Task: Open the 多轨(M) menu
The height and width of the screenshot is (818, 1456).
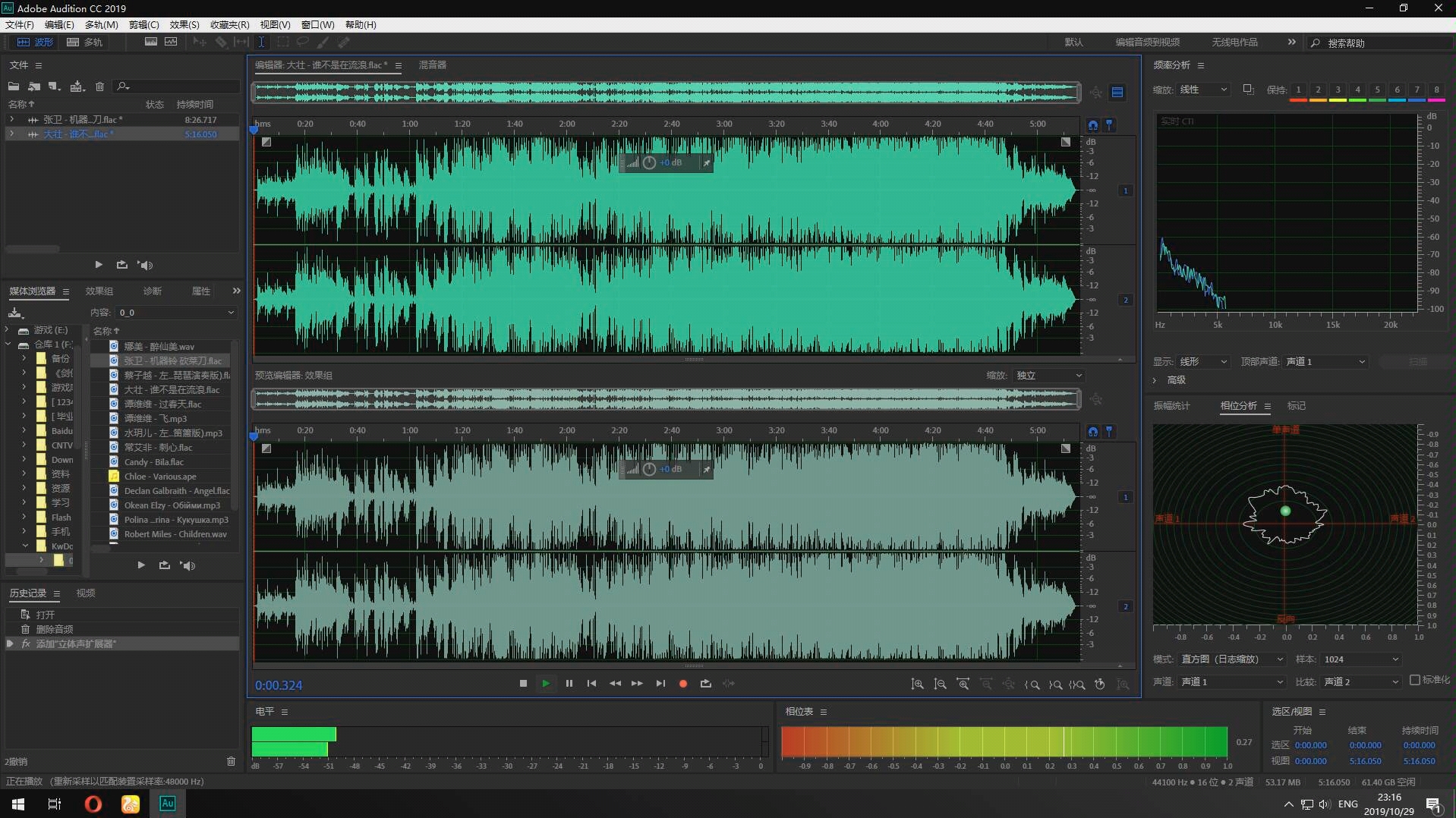Action: pyautogui.click(x=101, y=25)
